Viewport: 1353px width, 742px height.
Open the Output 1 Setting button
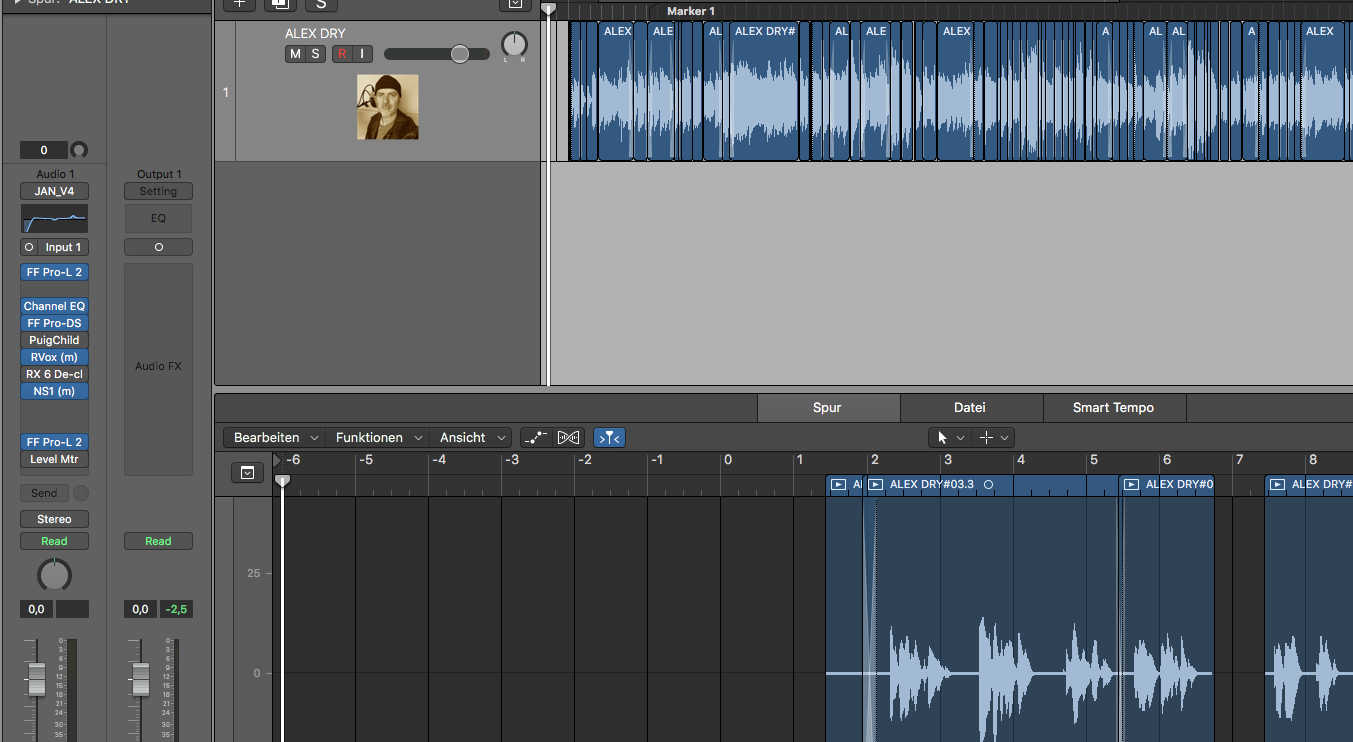[x=158, y=191]
